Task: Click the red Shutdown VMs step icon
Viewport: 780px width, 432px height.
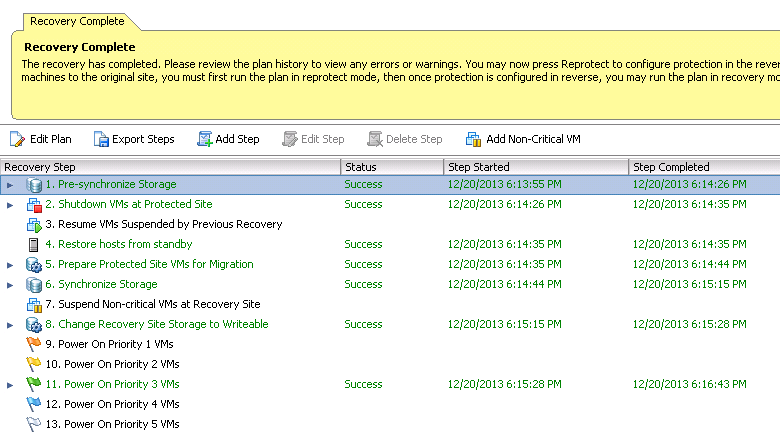Action: pos(34,205)
